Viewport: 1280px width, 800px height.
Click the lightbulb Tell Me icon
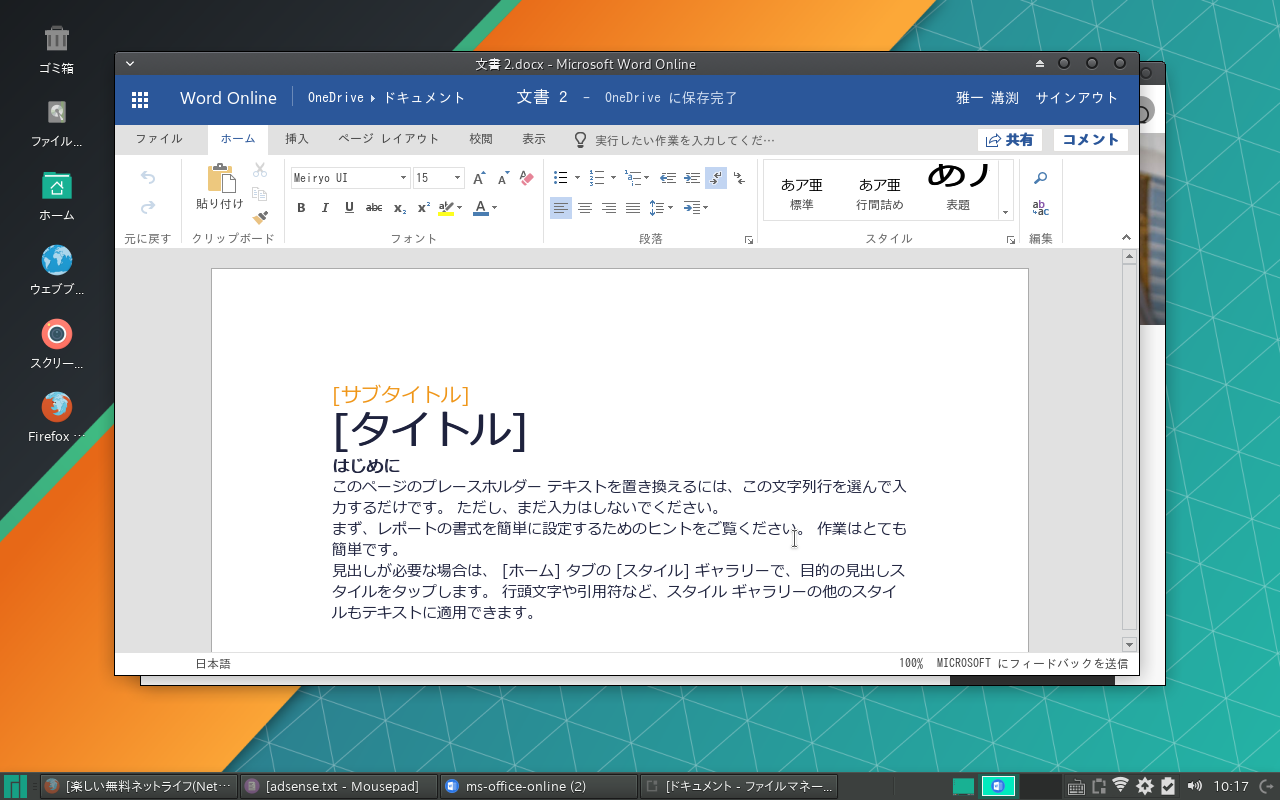click(x=579, y=140)
